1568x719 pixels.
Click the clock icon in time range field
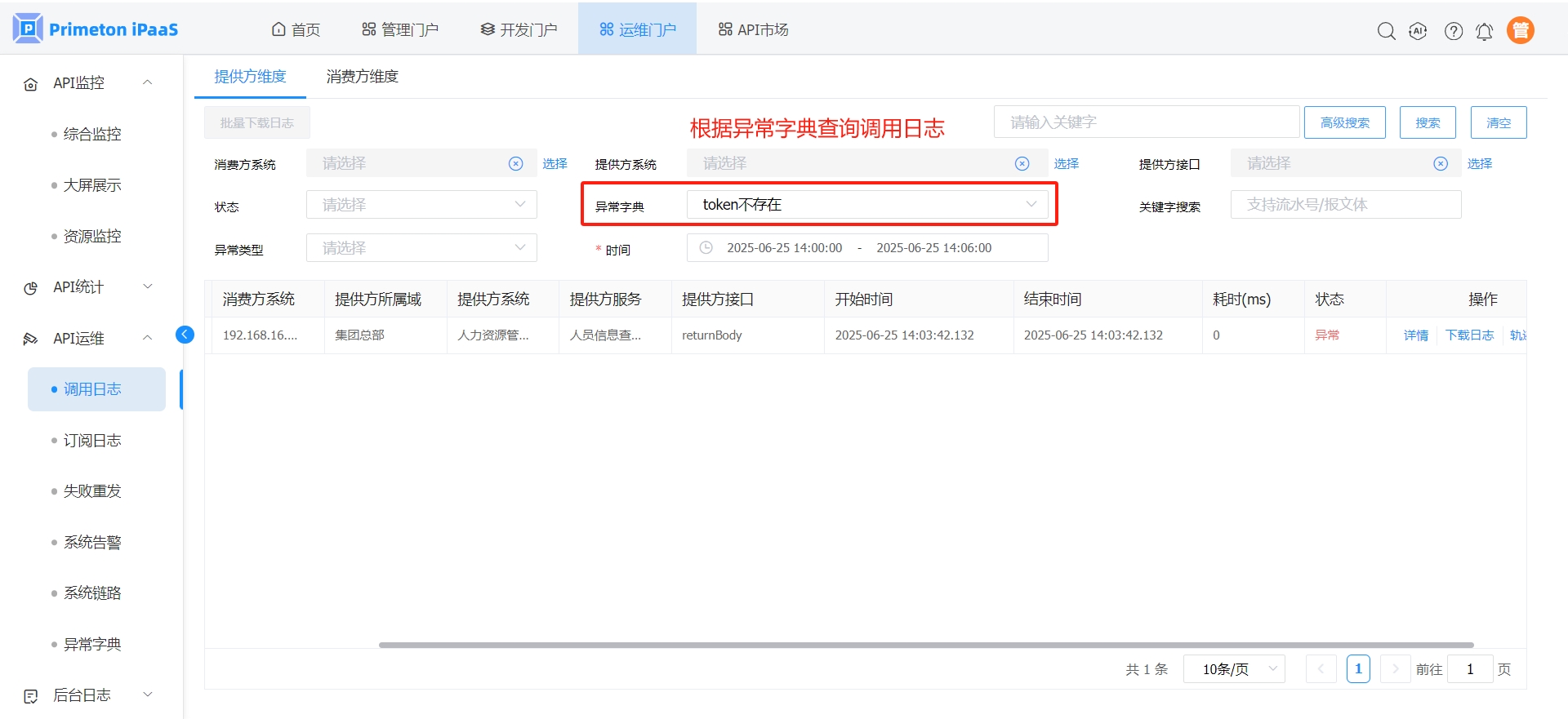tap(706, 248)
